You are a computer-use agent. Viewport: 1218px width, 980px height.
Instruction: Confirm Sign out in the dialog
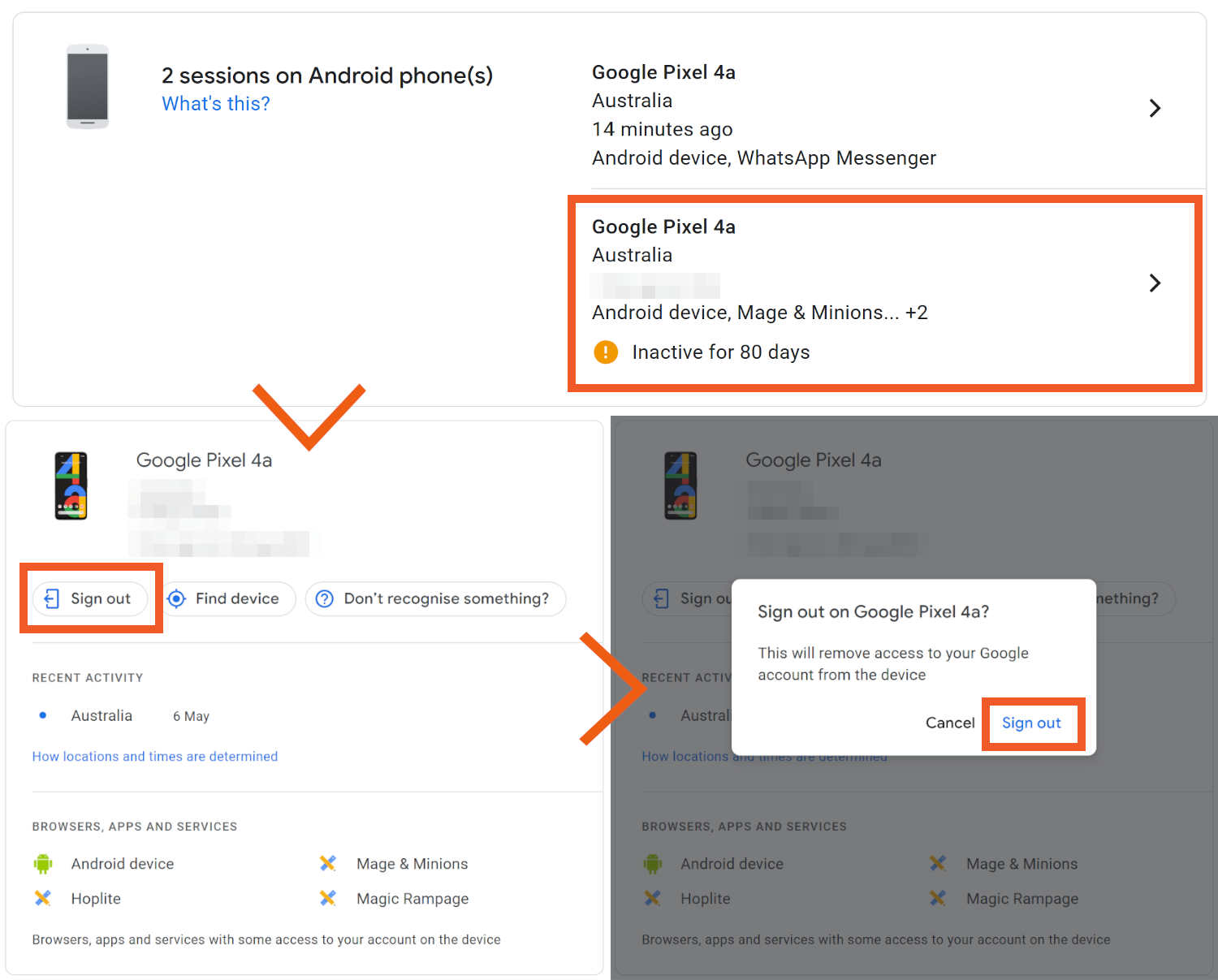(1031, 723)
